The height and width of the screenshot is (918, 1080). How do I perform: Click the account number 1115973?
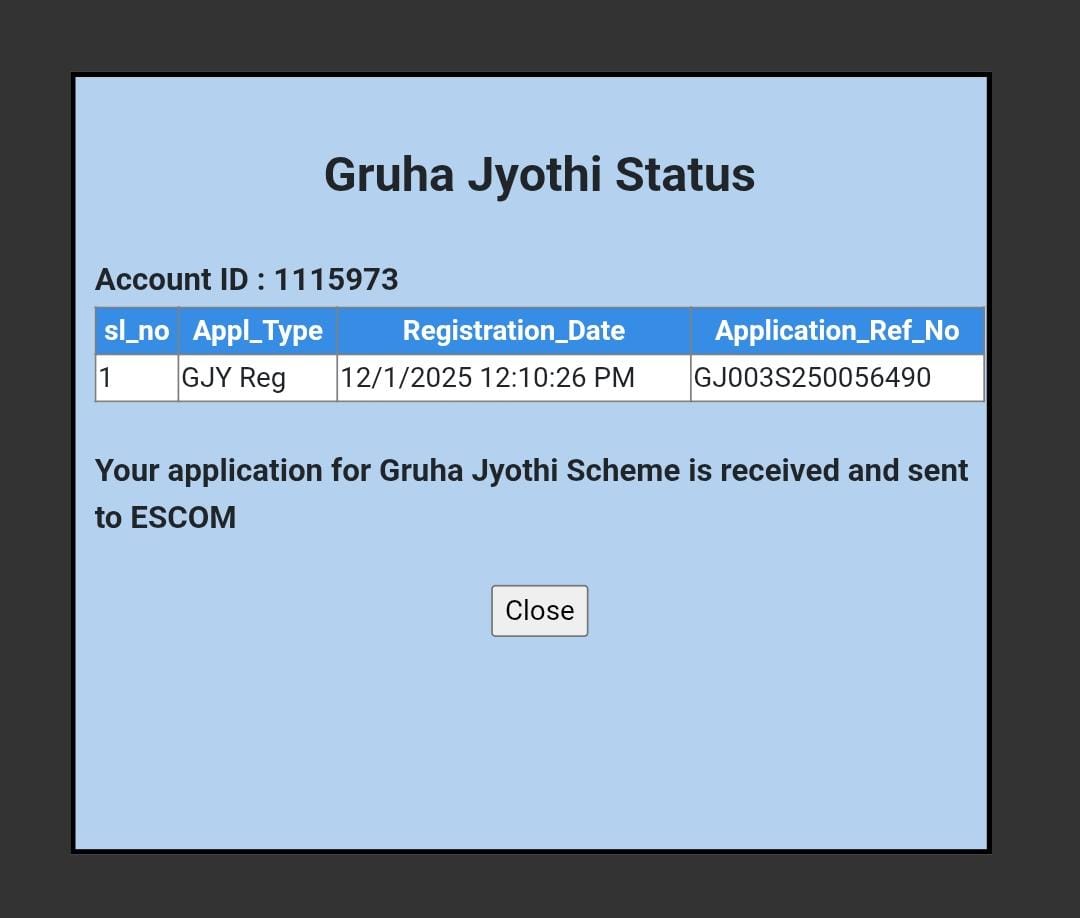click(336, 280)
